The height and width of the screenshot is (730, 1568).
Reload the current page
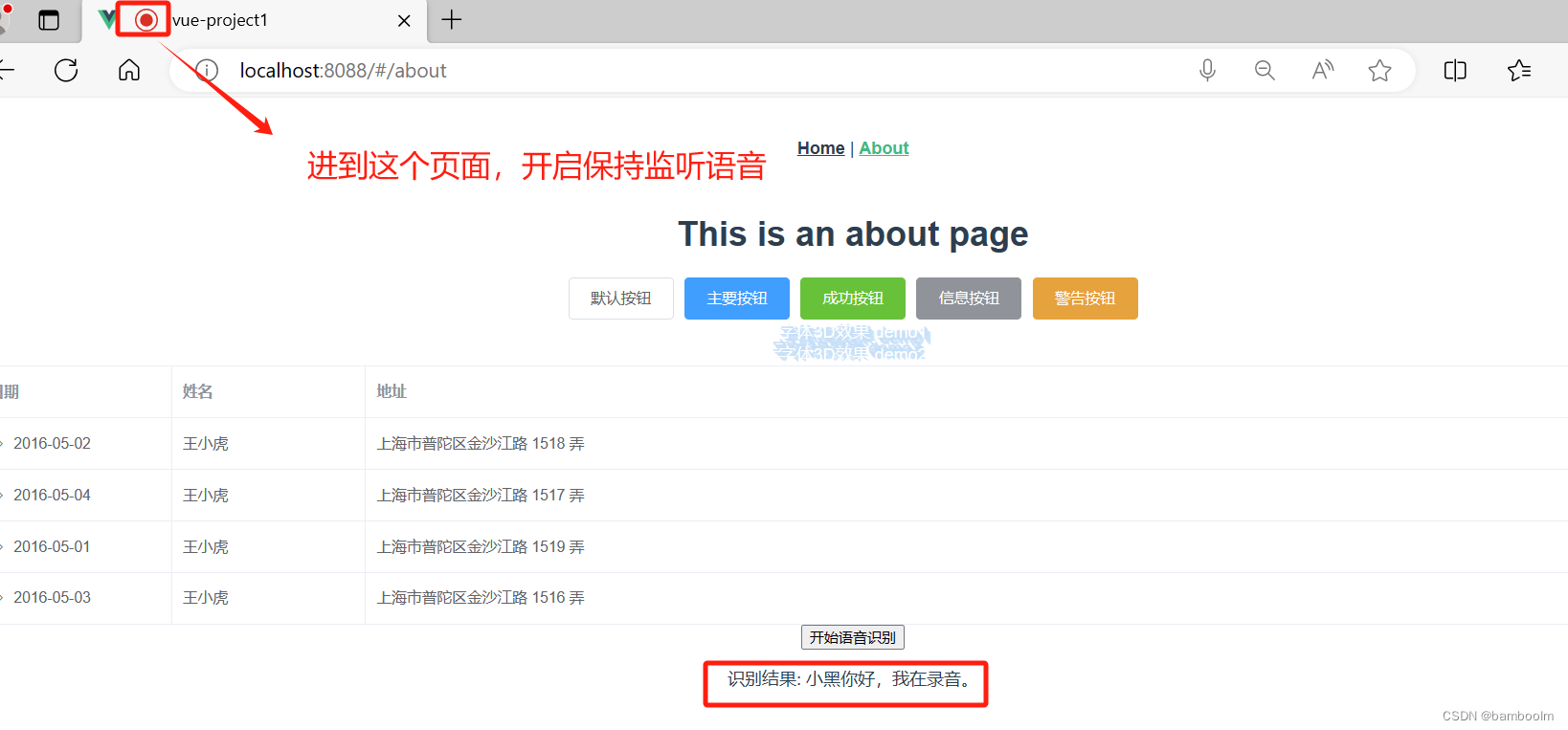coord(66,70)
